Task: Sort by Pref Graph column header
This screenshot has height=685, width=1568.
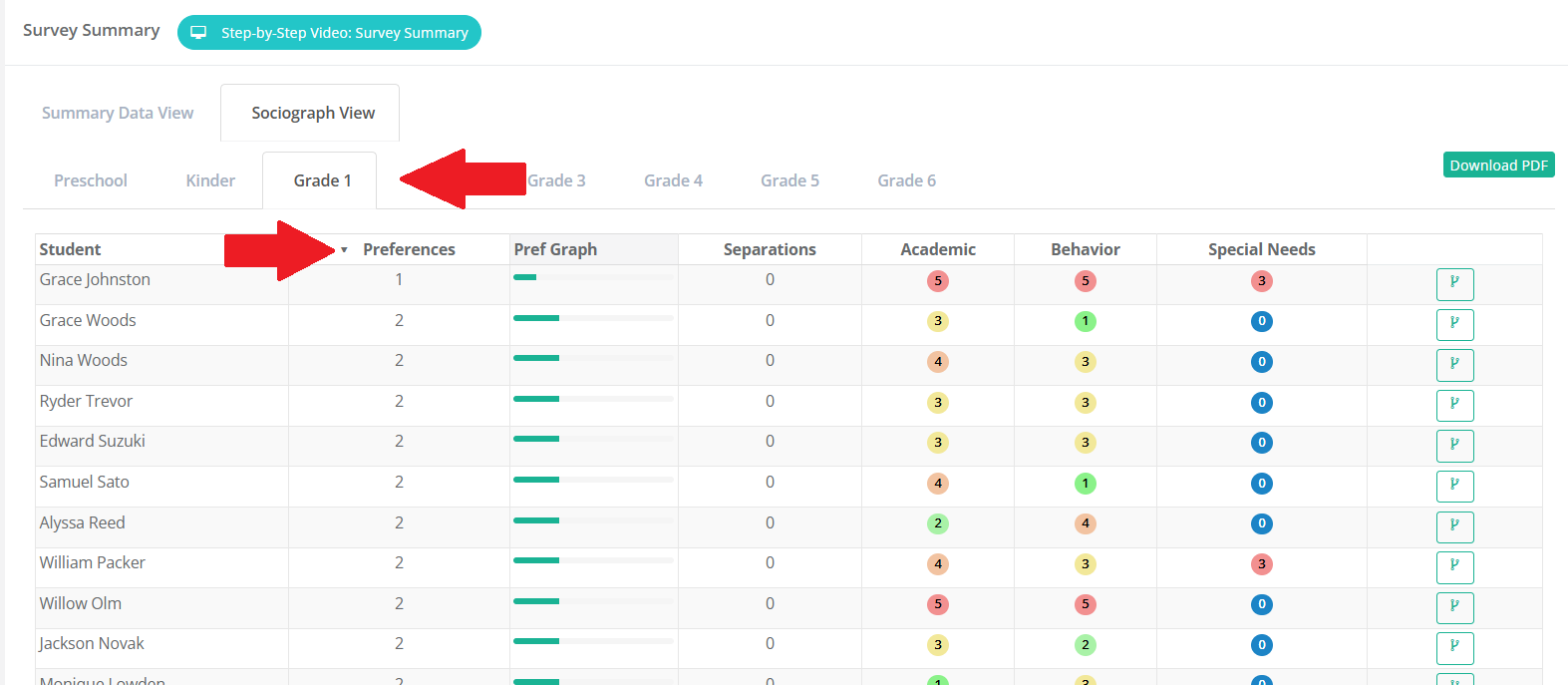Action: [x=555, y=249]
